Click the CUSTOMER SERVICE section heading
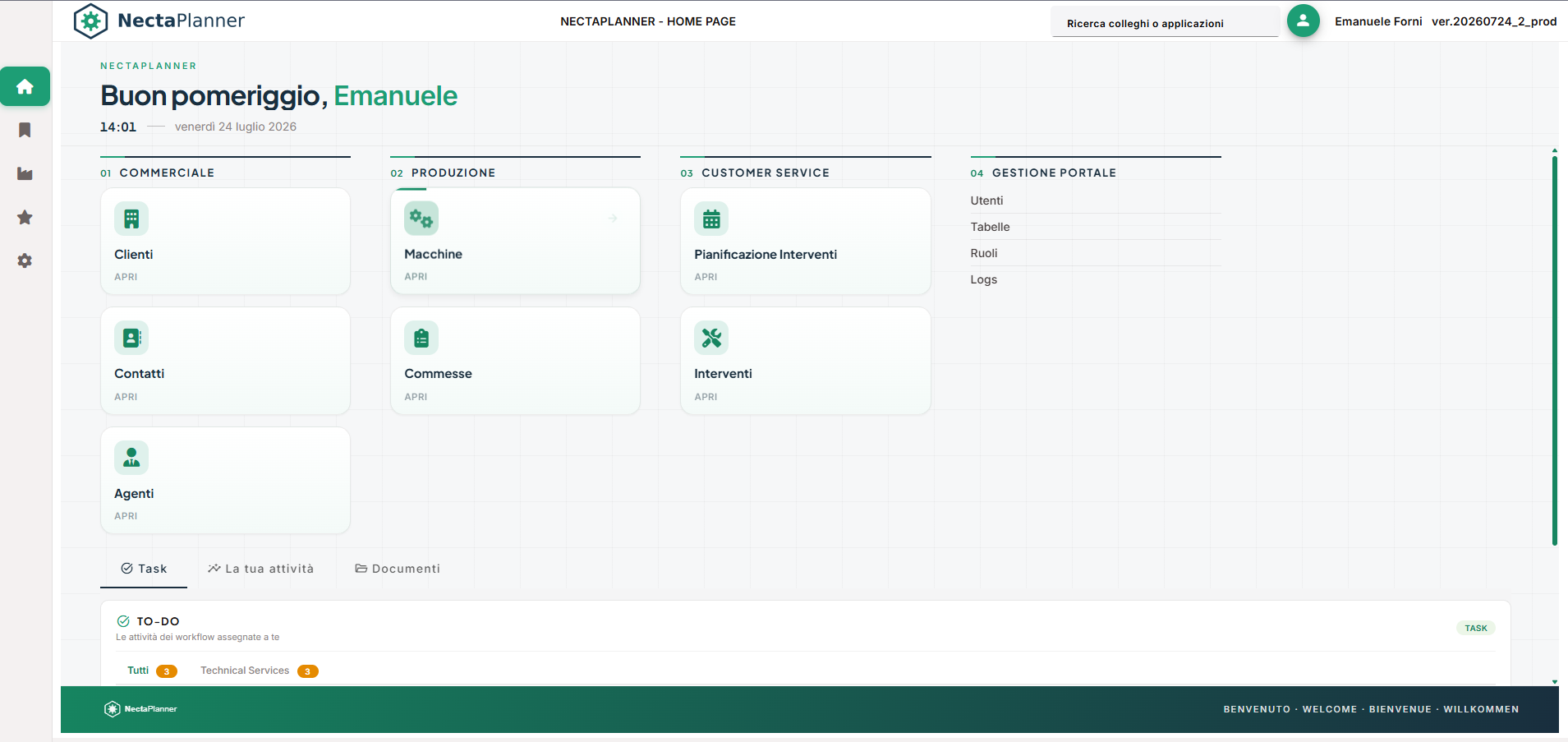Image resolution: width=1568 pixels, height=742 pixels. (766, 173)
